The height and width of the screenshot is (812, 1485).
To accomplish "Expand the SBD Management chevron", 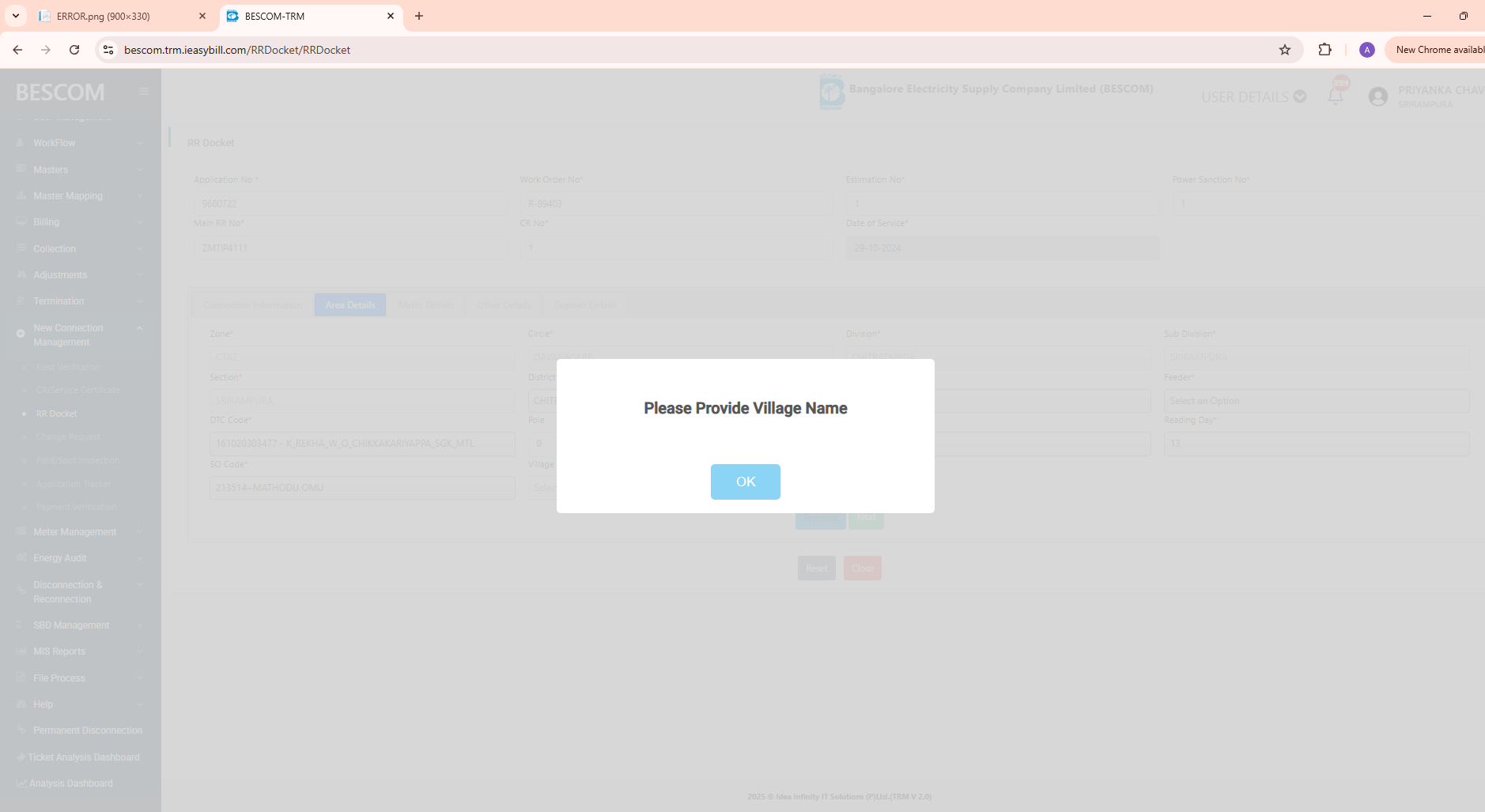I will coord(140,625).
